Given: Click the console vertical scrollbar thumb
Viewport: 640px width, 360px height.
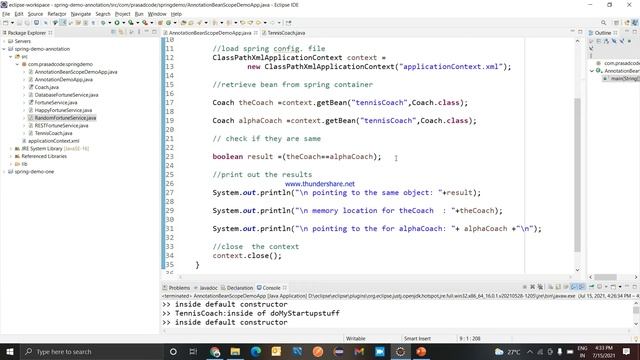Looking at the screenshot, I should 636,310.
